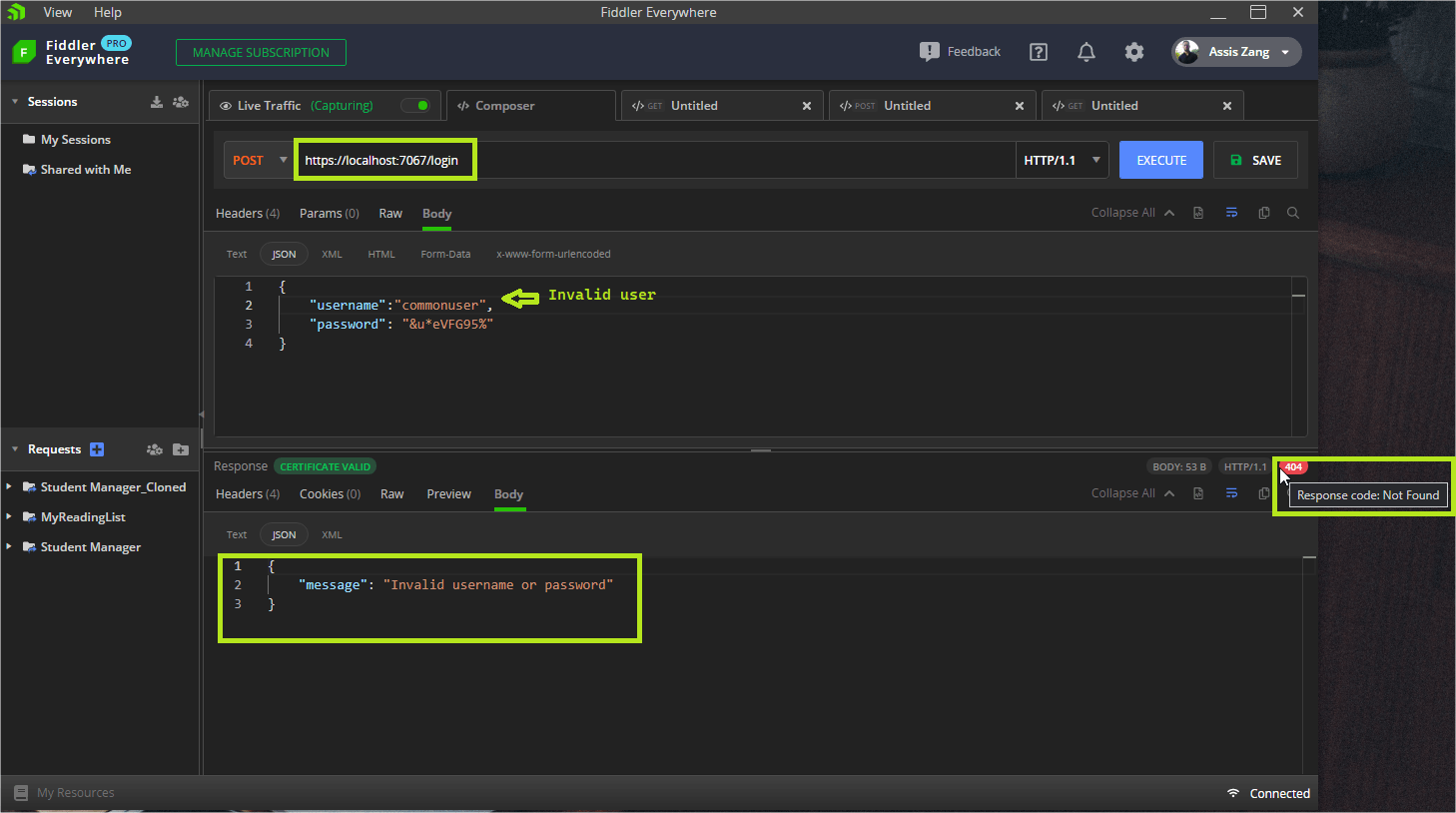The height and width of the screenshot is (813, 1456).
Task: Click the My Sessions folder icon
Action: tap(29, 140)
